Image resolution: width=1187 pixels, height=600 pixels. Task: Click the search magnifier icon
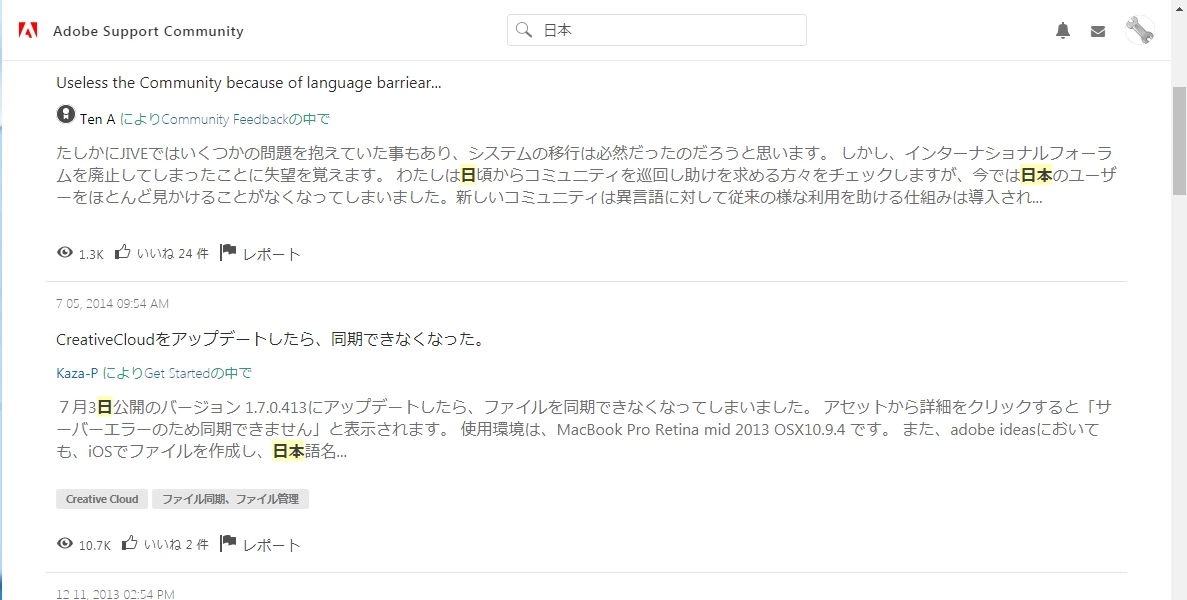(523, 30)
